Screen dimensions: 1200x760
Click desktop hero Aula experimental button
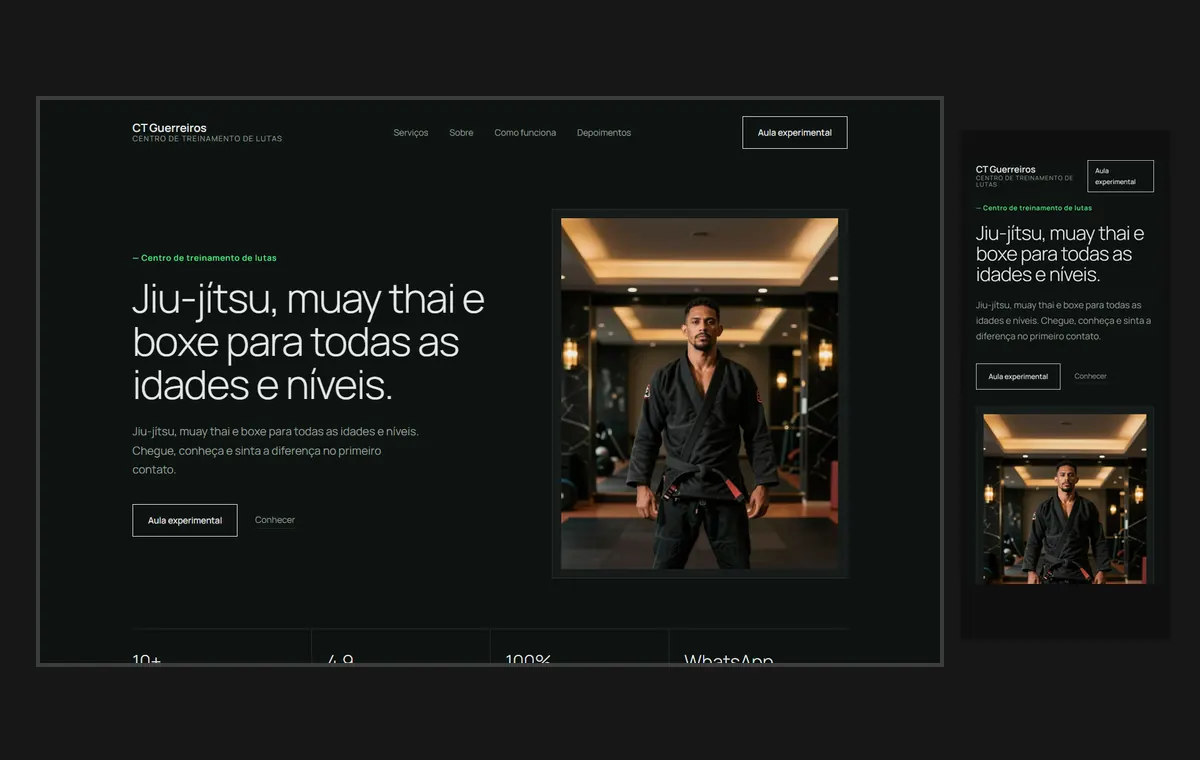tap(185, 520)
